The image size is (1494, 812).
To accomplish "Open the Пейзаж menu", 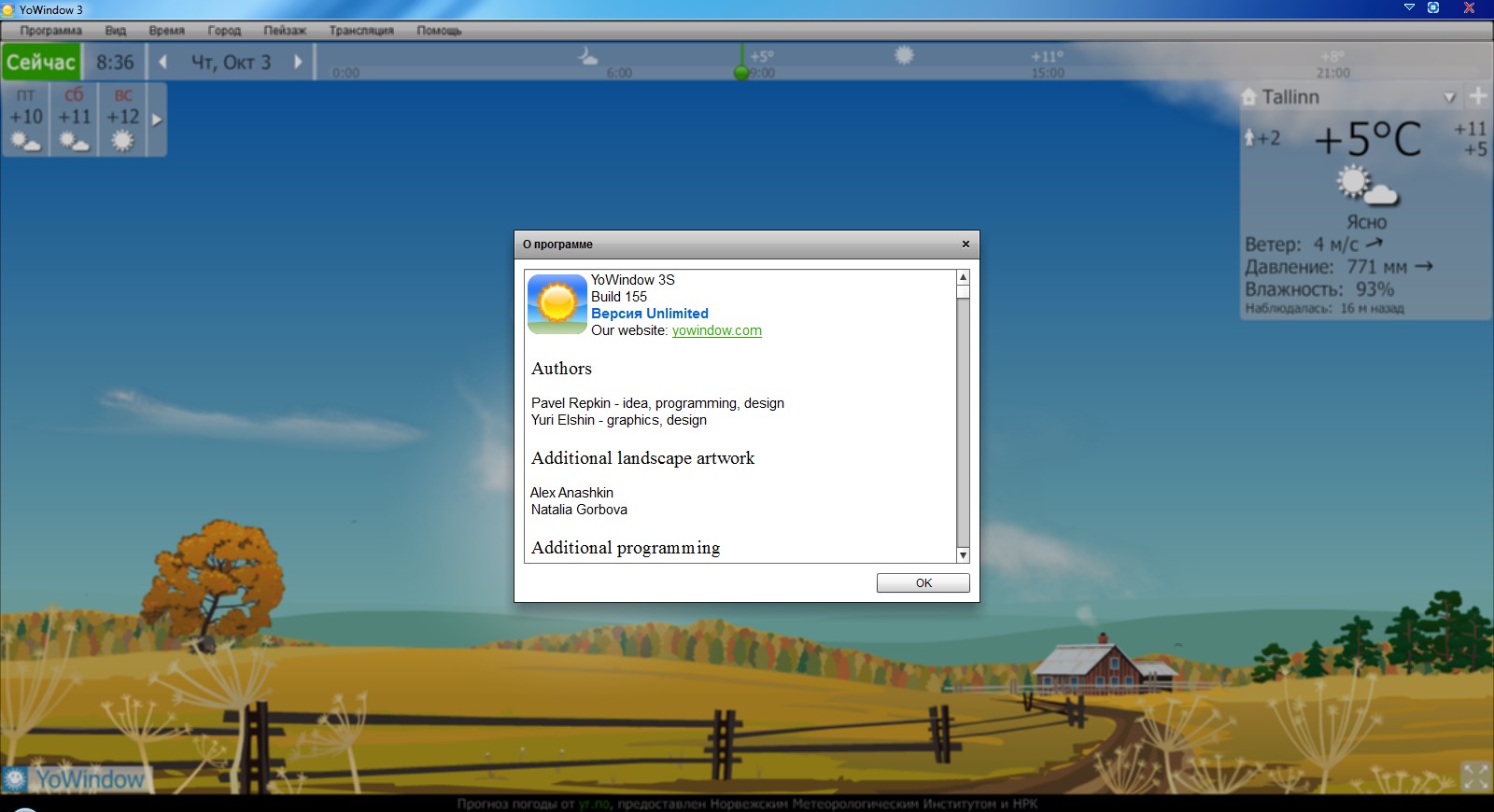I will (285, 31).
